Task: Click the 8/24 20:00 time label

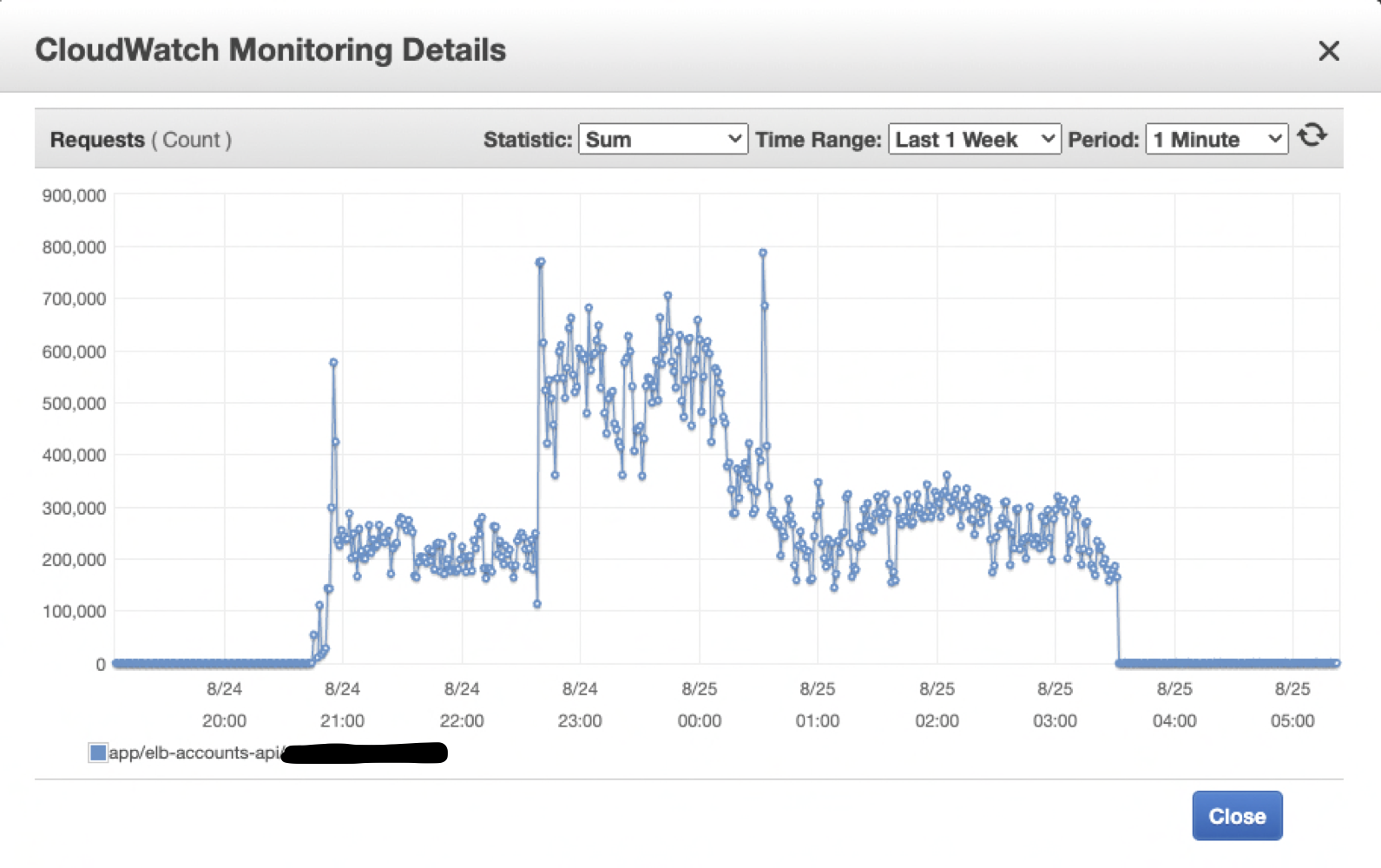Action: pos(224,704)
